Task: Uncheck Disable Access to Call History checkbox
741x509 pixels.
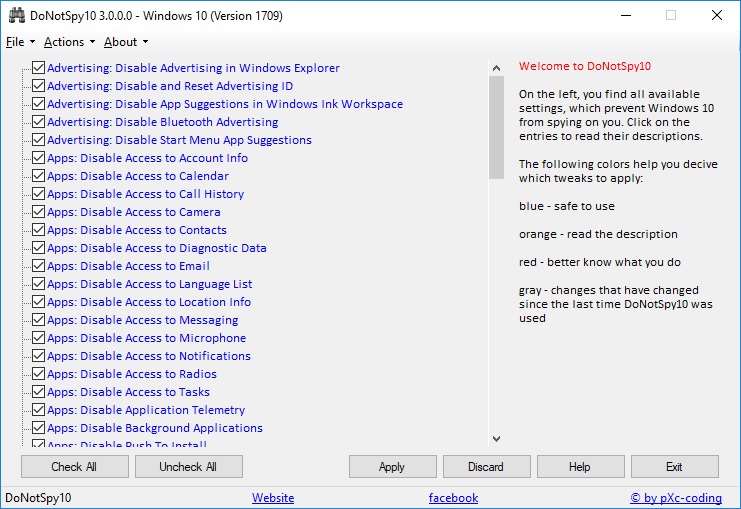Action: [x=39, y=193]
